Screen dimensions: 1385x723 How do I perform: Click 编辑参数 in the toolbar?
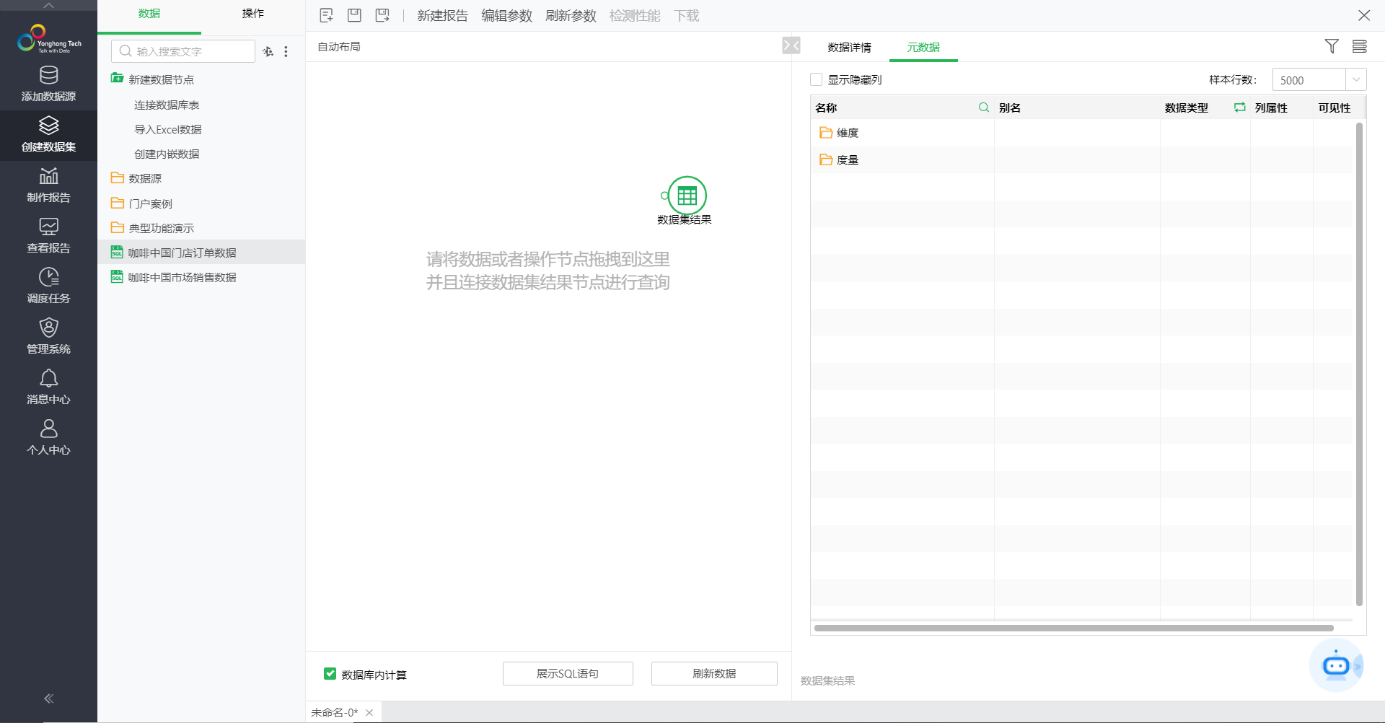(507, 16)
